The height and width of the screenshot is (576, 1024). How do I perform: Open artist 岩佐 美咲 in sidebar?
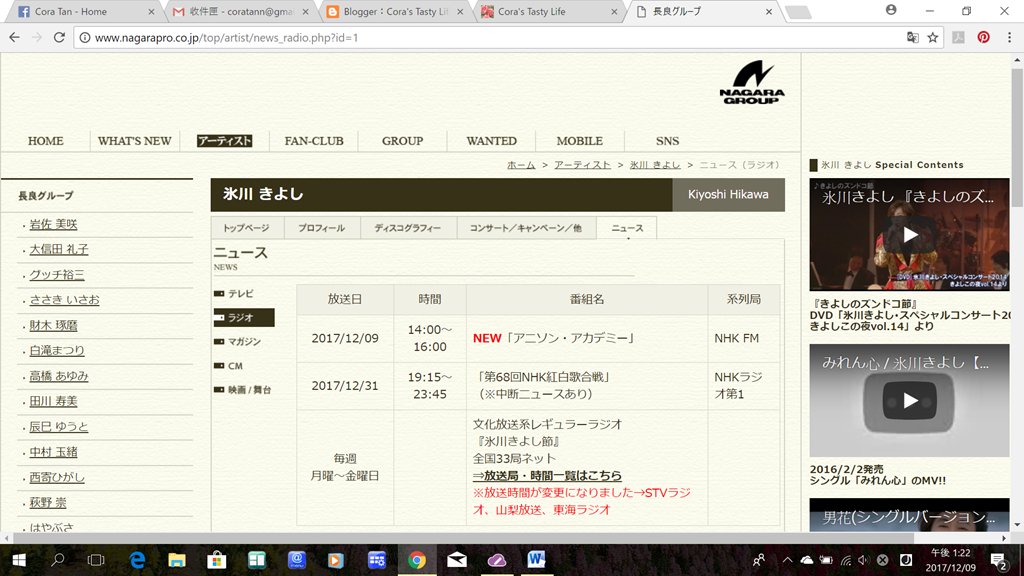54,224
